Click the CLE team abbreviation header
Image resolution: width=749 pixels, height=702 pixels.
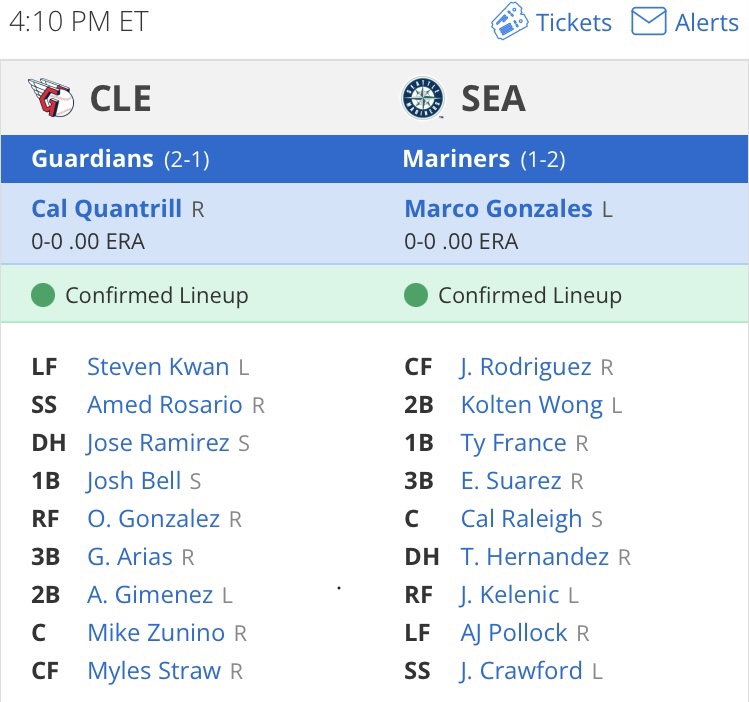point(120,98)
